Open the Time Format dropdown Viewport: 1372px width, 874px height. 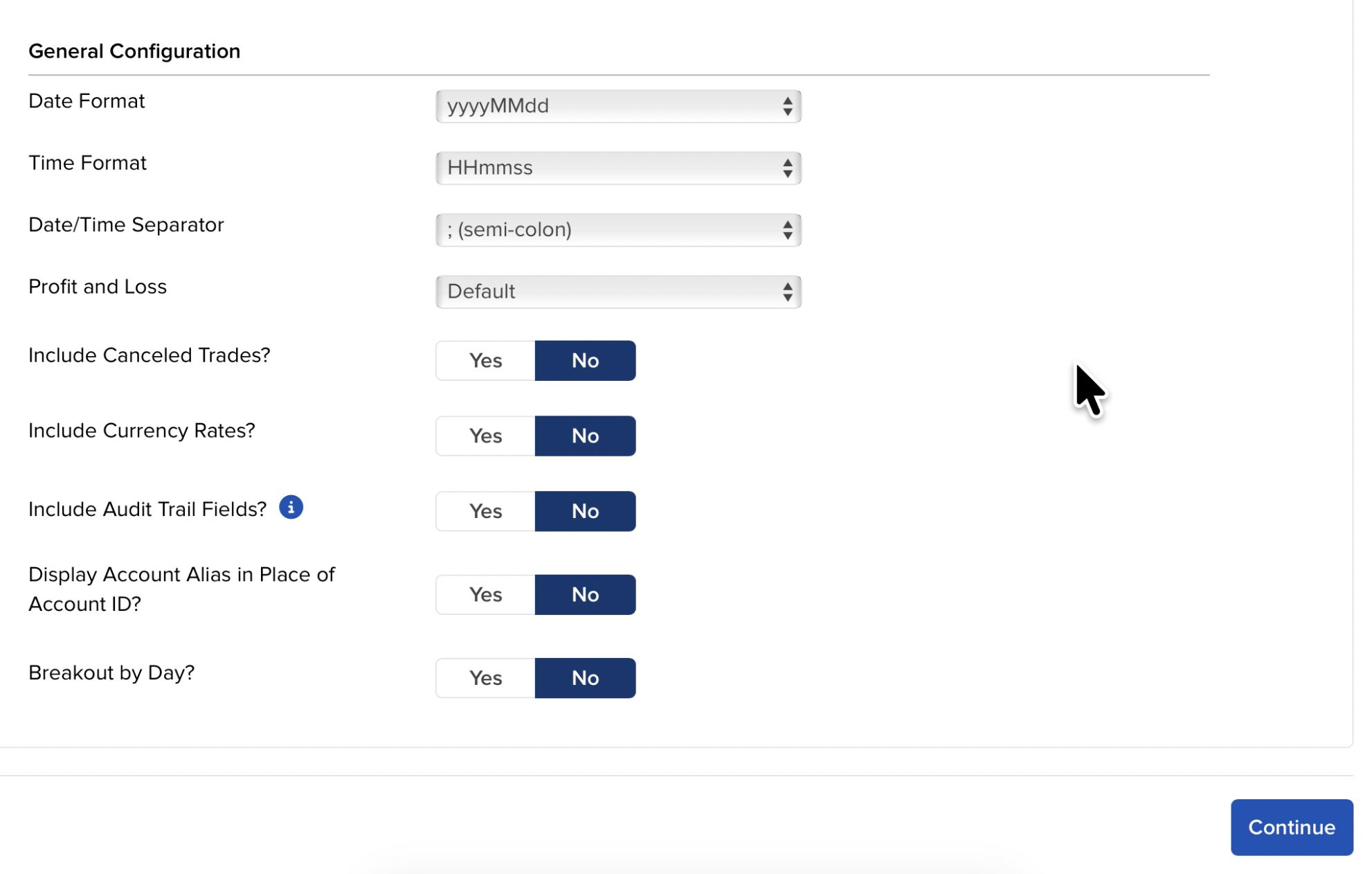tap(617, 168)
